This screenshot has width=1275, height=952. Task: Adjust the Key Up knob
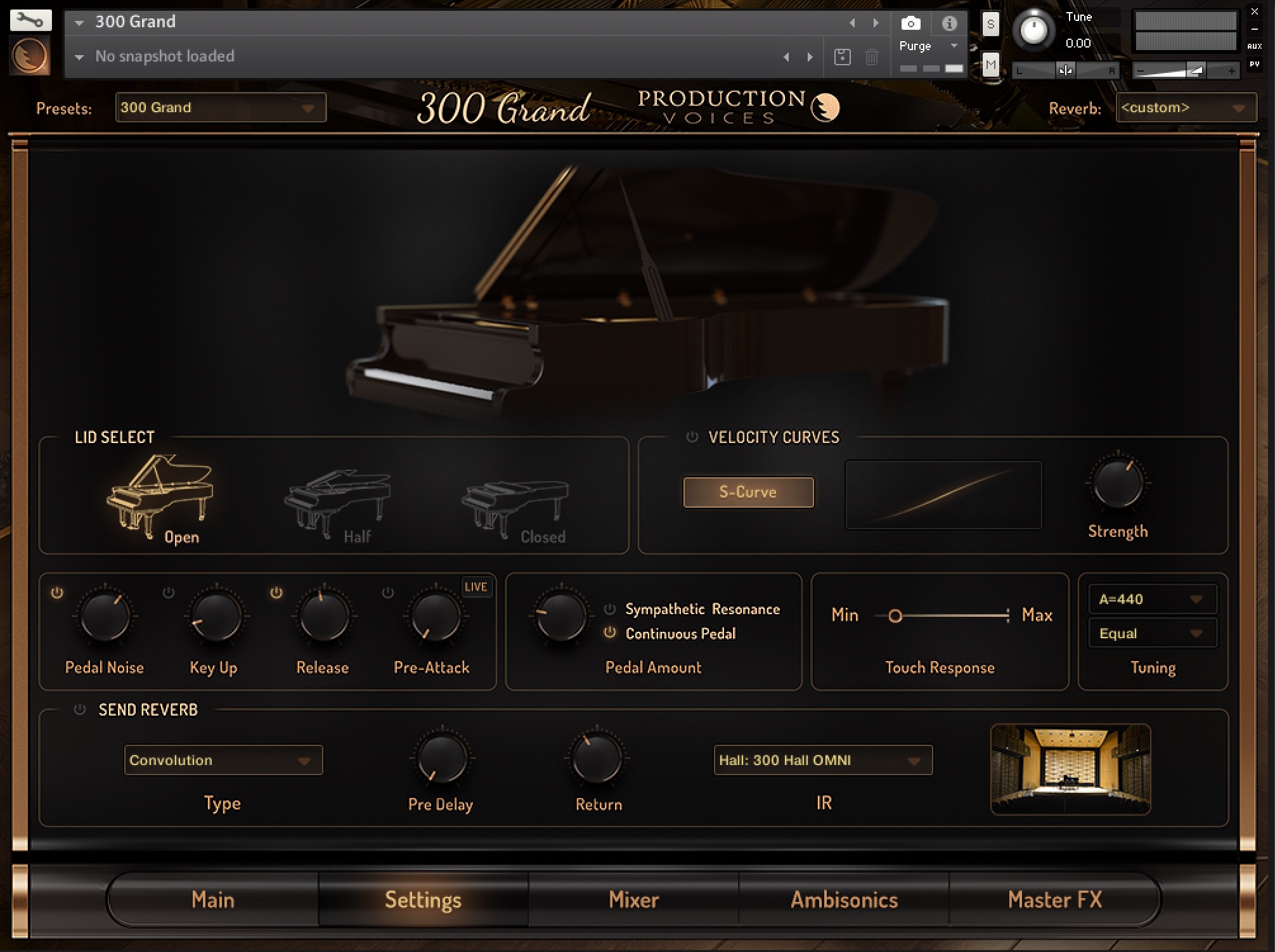[x=216, y=615]
